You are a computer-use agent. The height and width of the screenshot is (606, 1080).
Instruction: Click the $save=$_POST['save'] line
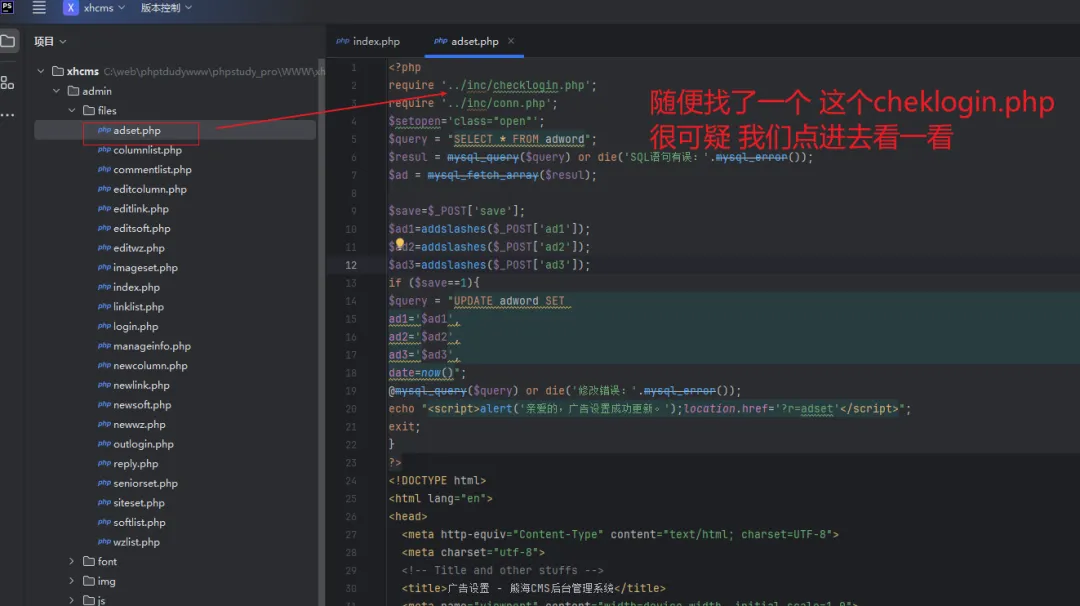[x=457, y=211]
